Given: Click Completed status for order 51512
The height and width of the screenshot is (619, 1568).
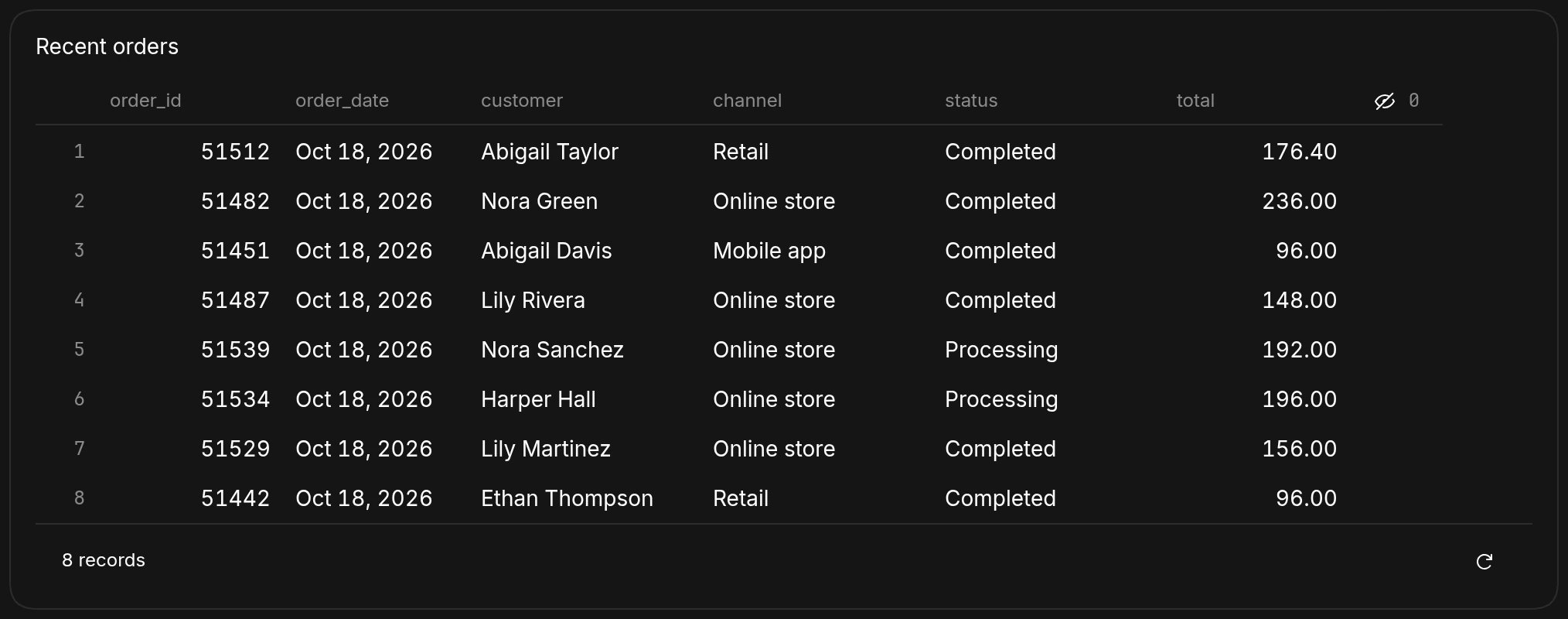Looking at the screenshot, I should (x=1000, y=152).
